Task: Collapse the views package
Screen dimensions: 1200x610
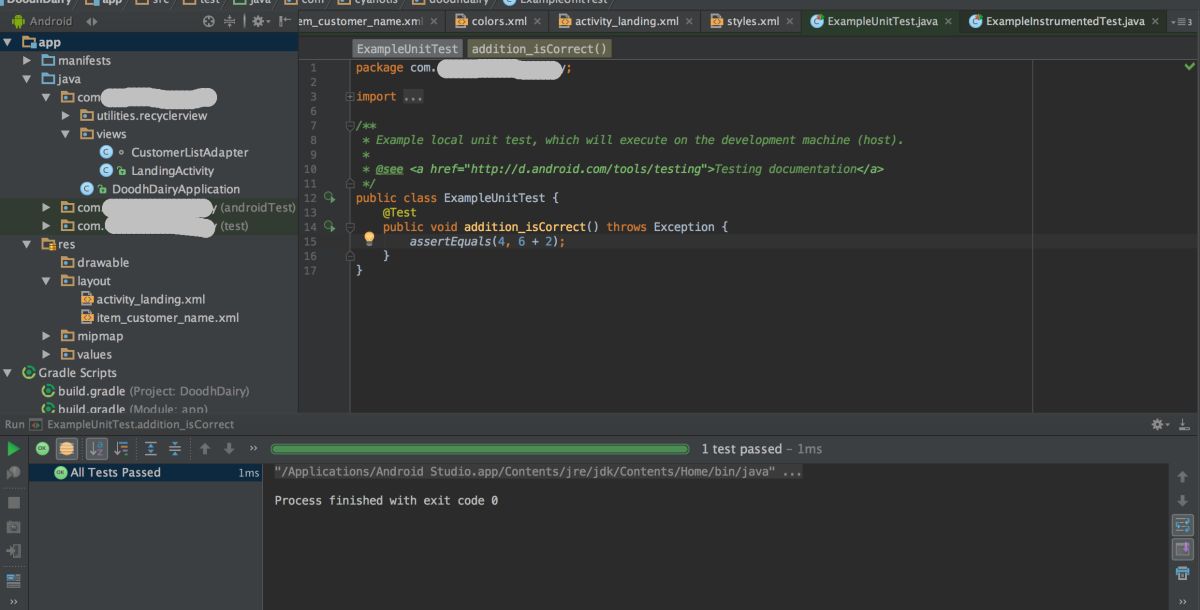Action: (x=65, y=134)
